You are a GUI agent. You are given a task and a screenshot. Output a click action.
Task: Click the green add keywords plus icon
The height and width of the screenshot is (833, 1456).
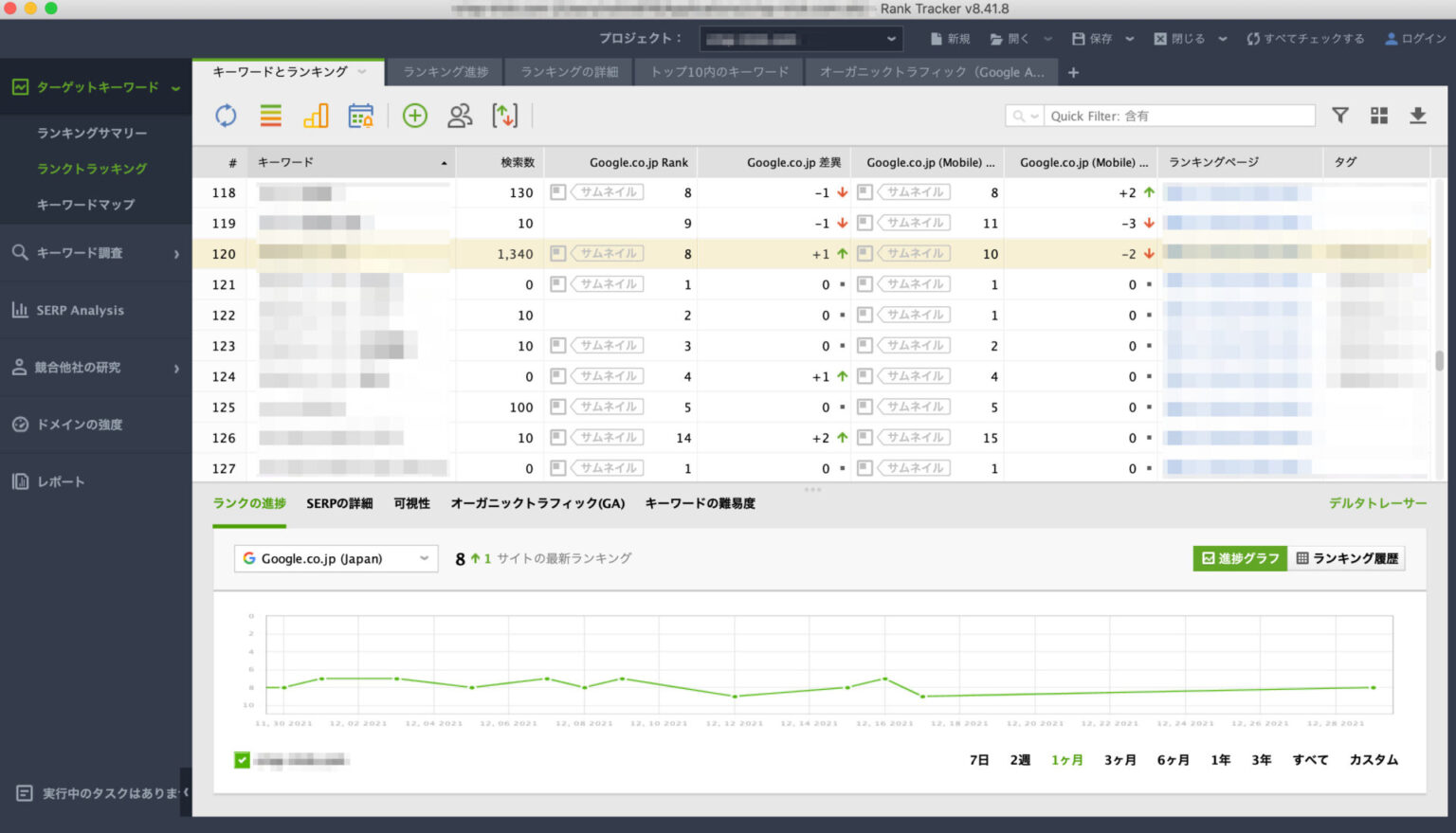click(415, 116)
